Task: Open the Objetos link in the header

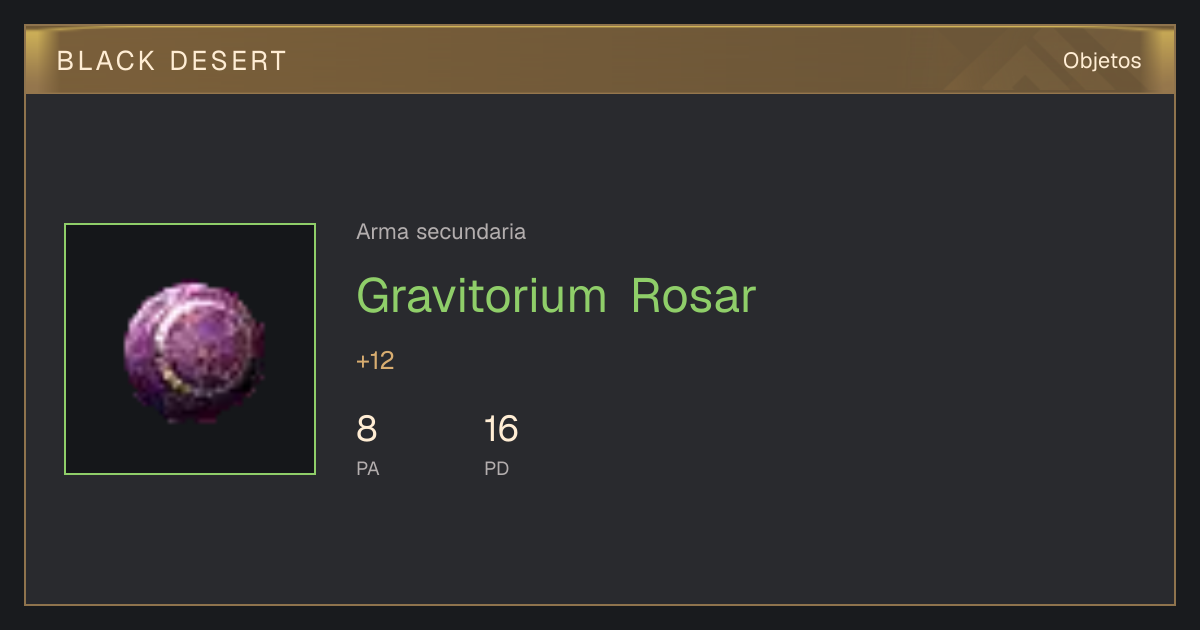Action: pyautogui.click(x=1102, y=60)
